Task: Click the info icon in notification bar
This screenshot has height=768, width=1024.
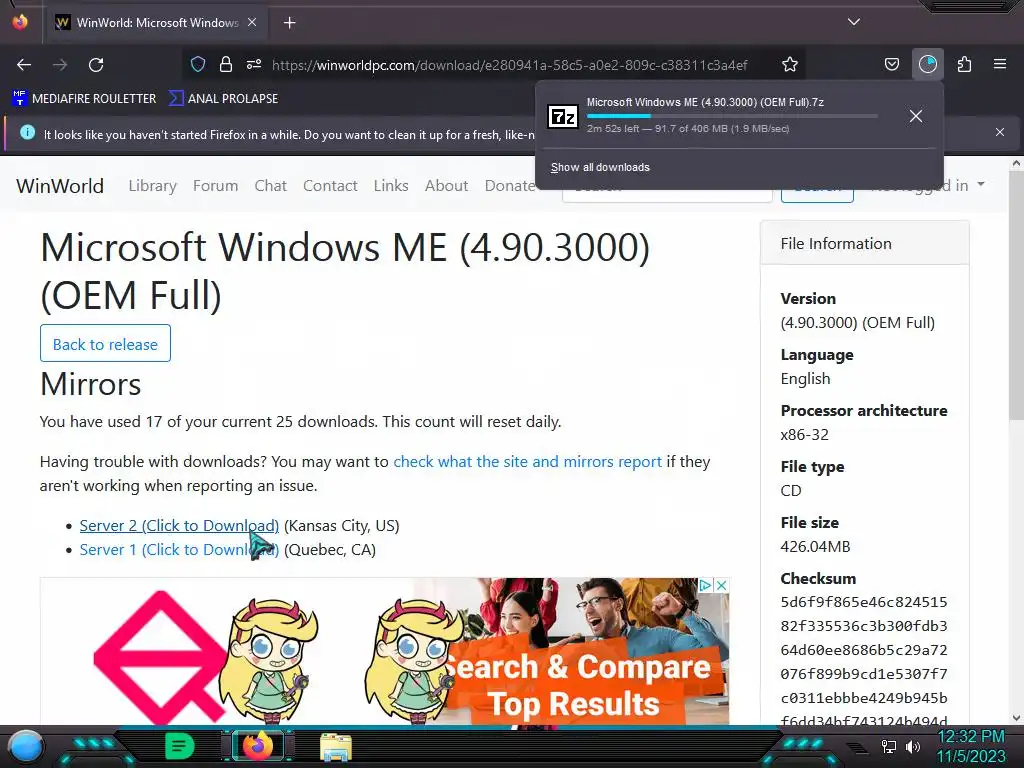Action: [x=27, y=133]
